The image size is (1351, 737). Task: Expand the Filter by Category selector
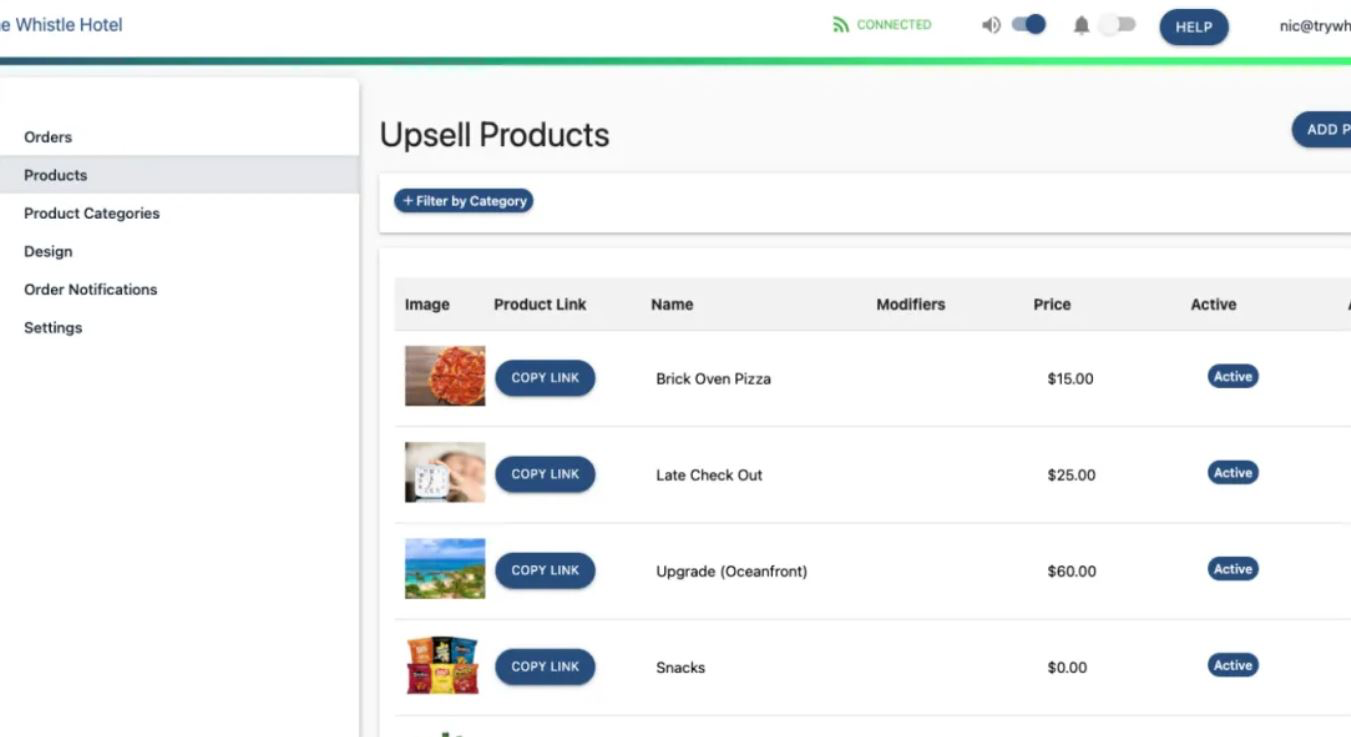click(x=464, y=201)
